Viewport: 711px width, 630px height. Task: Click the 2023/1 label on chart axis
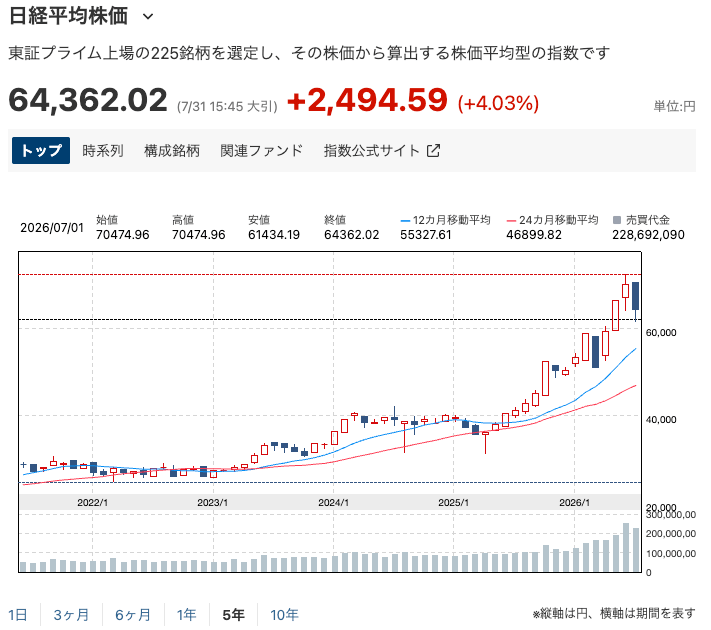(213, 503)
